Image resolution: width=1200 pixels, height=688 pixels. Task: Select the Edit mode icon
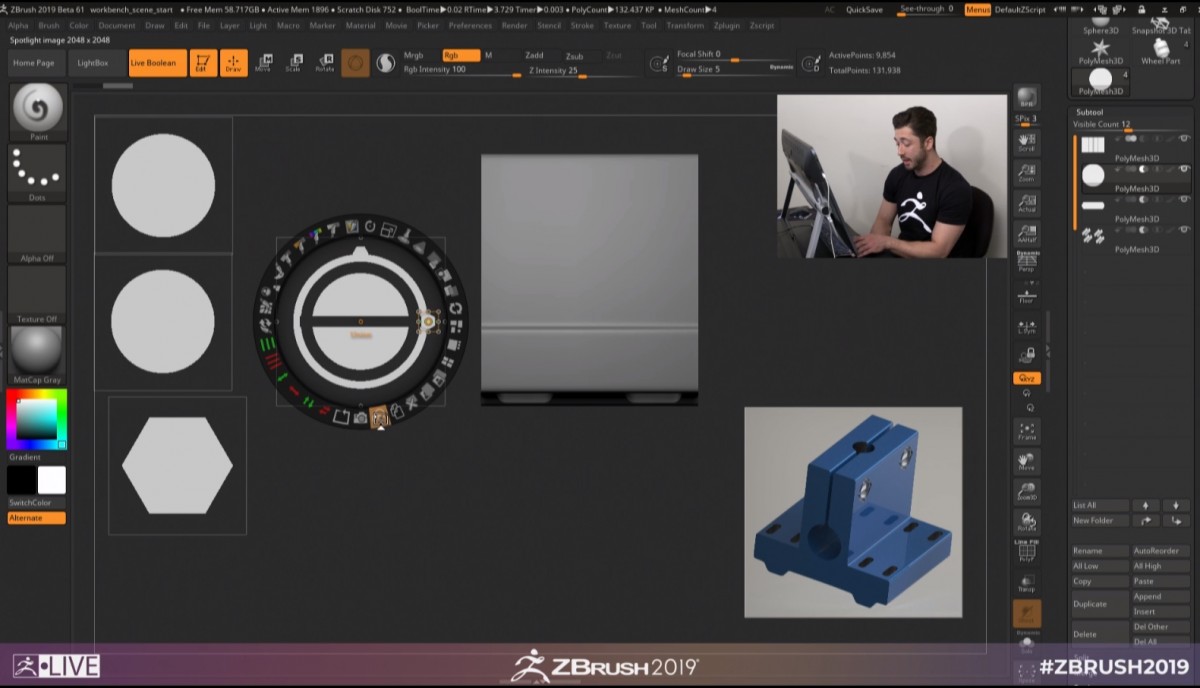coord(203,63)
